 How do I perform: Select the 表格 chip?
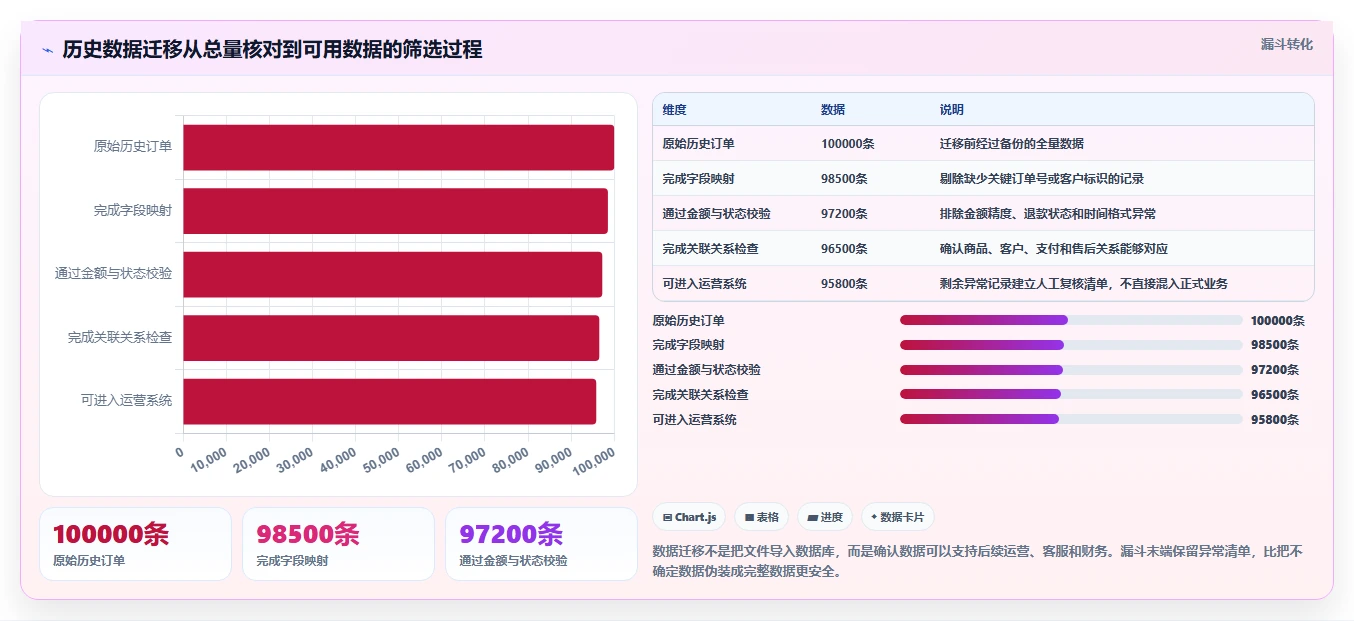click(x=761, y=517)
